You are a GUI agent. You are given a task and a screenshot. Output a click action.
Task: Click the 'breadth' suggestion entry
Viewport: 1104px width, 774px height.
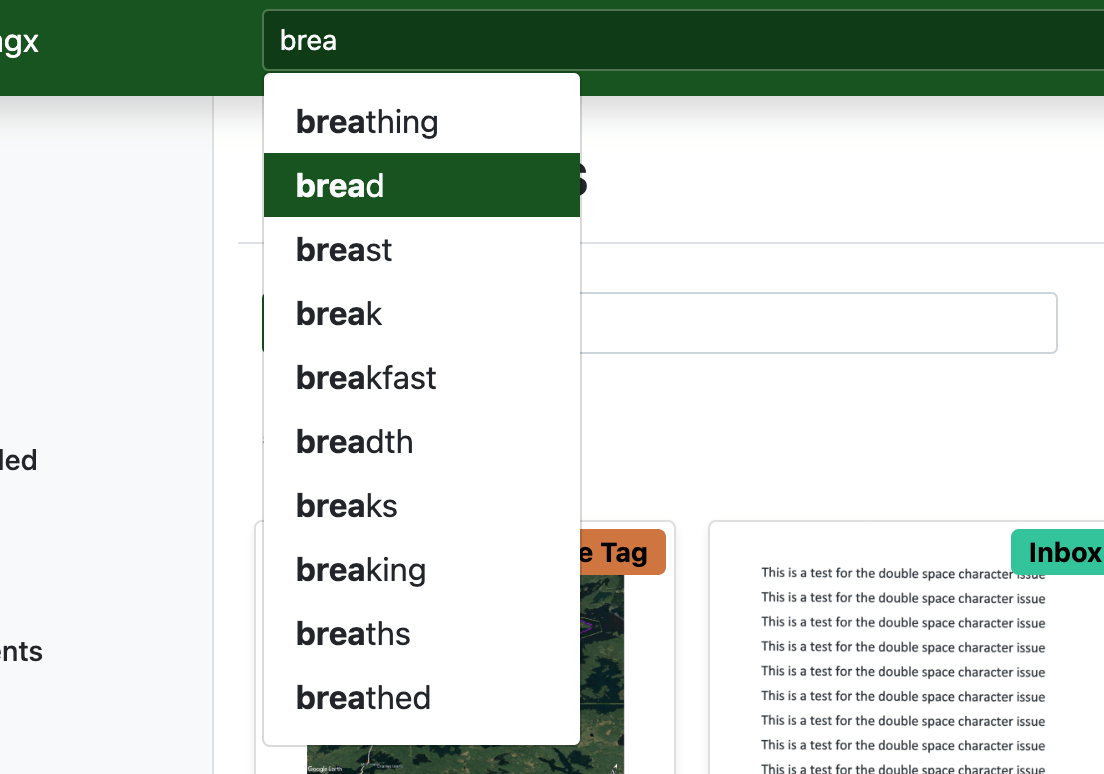[420, 442]
